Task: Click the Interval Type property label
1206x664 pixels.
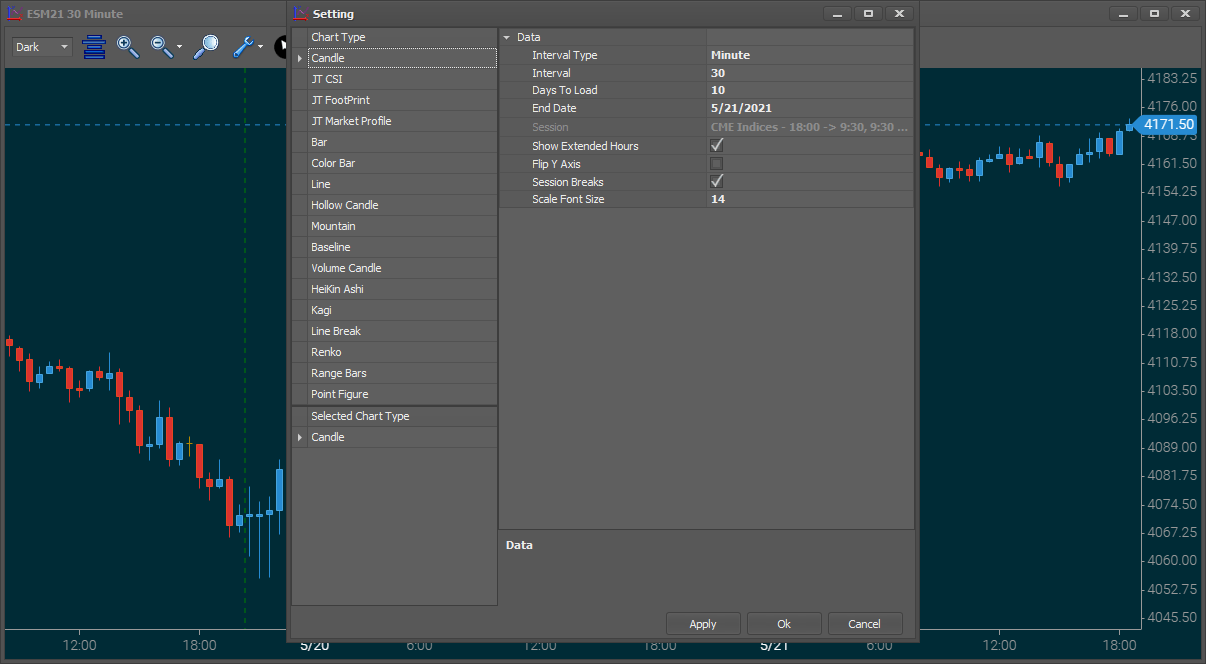Action: (x=564, y=55)
